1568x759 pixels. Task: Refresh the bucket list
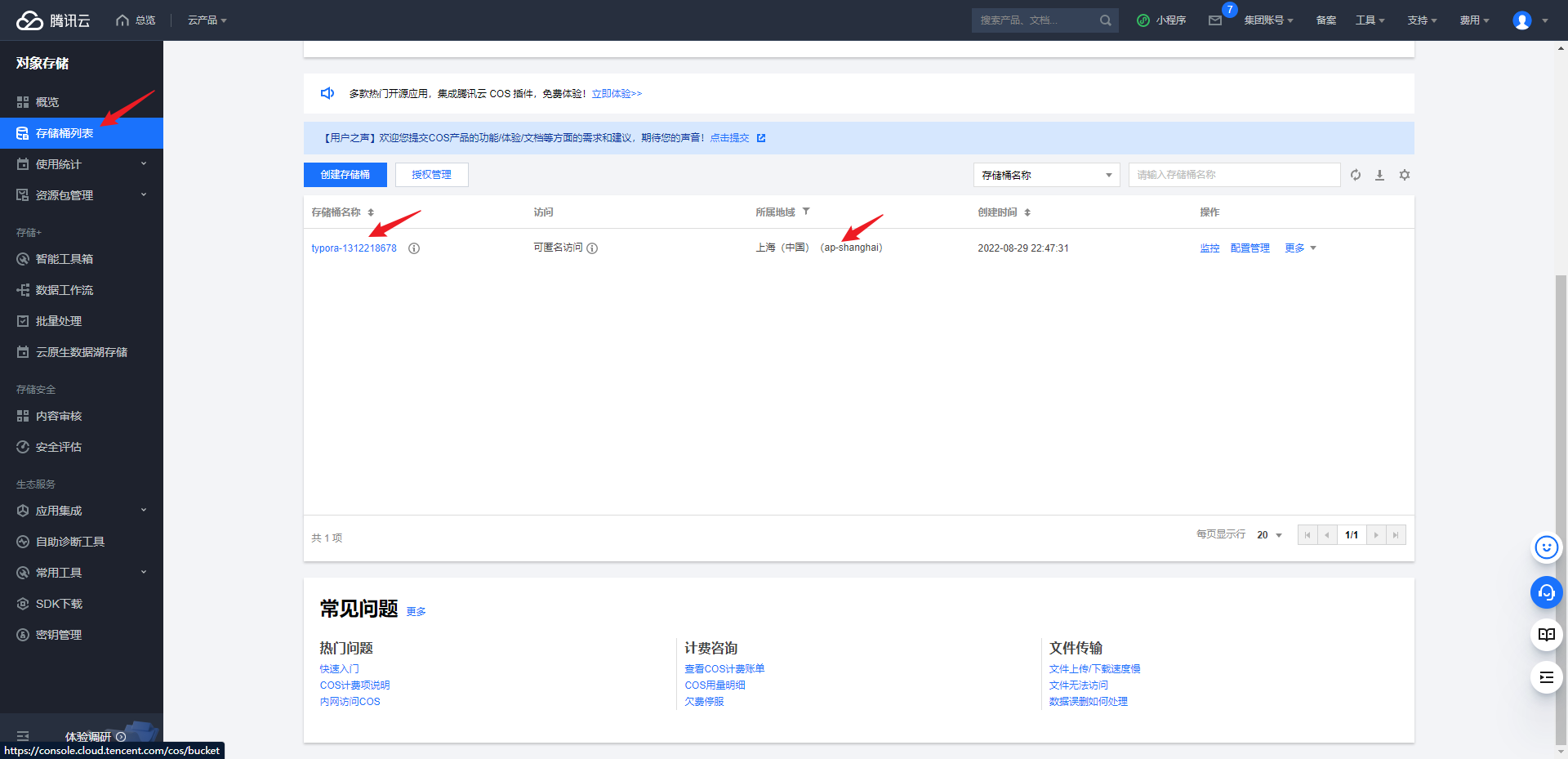[x=1356, y=175]
